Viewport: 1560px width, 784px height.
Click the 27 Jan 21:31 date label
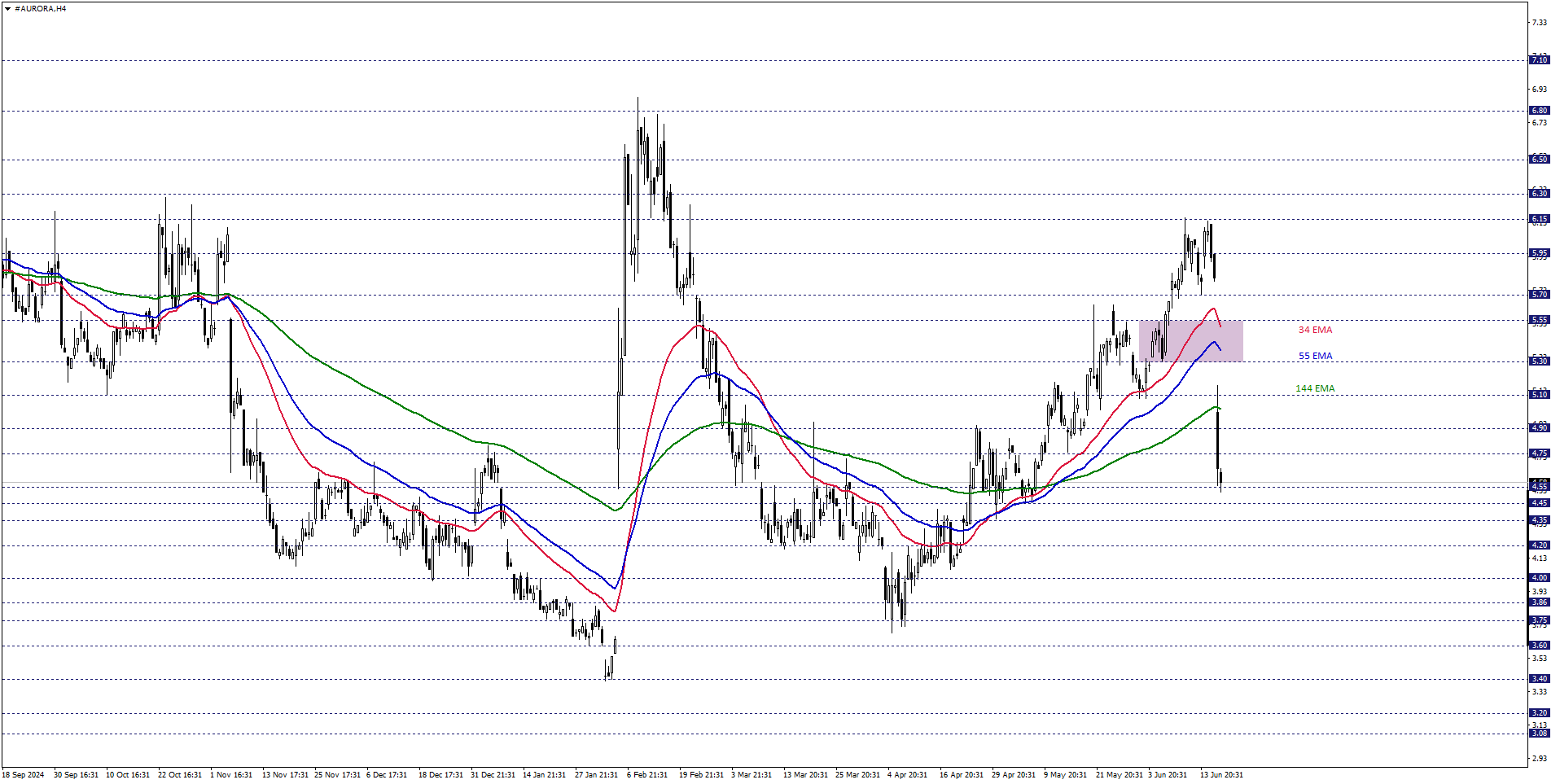[x=596, y=775]
